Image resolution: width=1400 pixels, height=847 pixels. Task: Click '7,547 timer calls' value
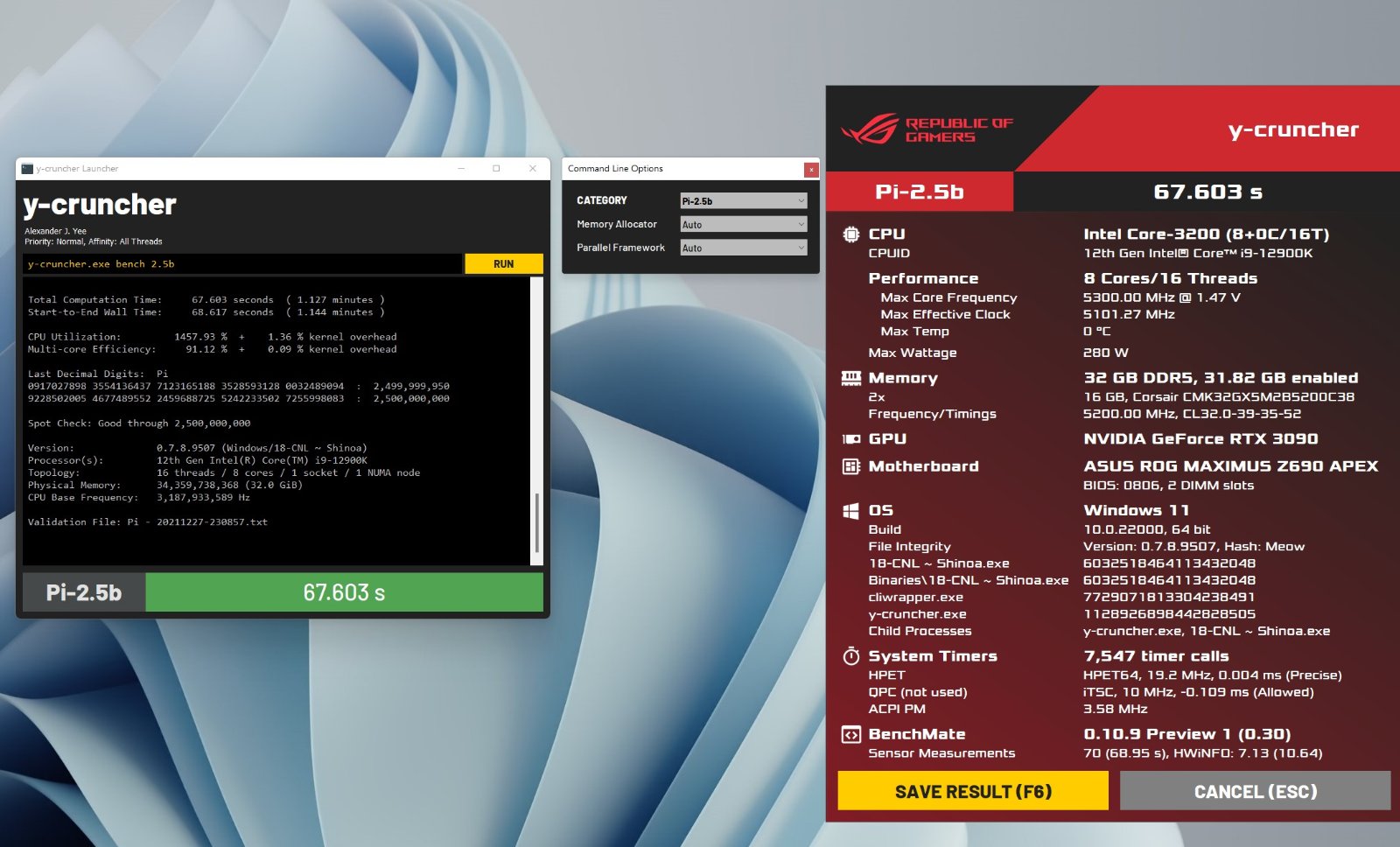[1156, 656]
